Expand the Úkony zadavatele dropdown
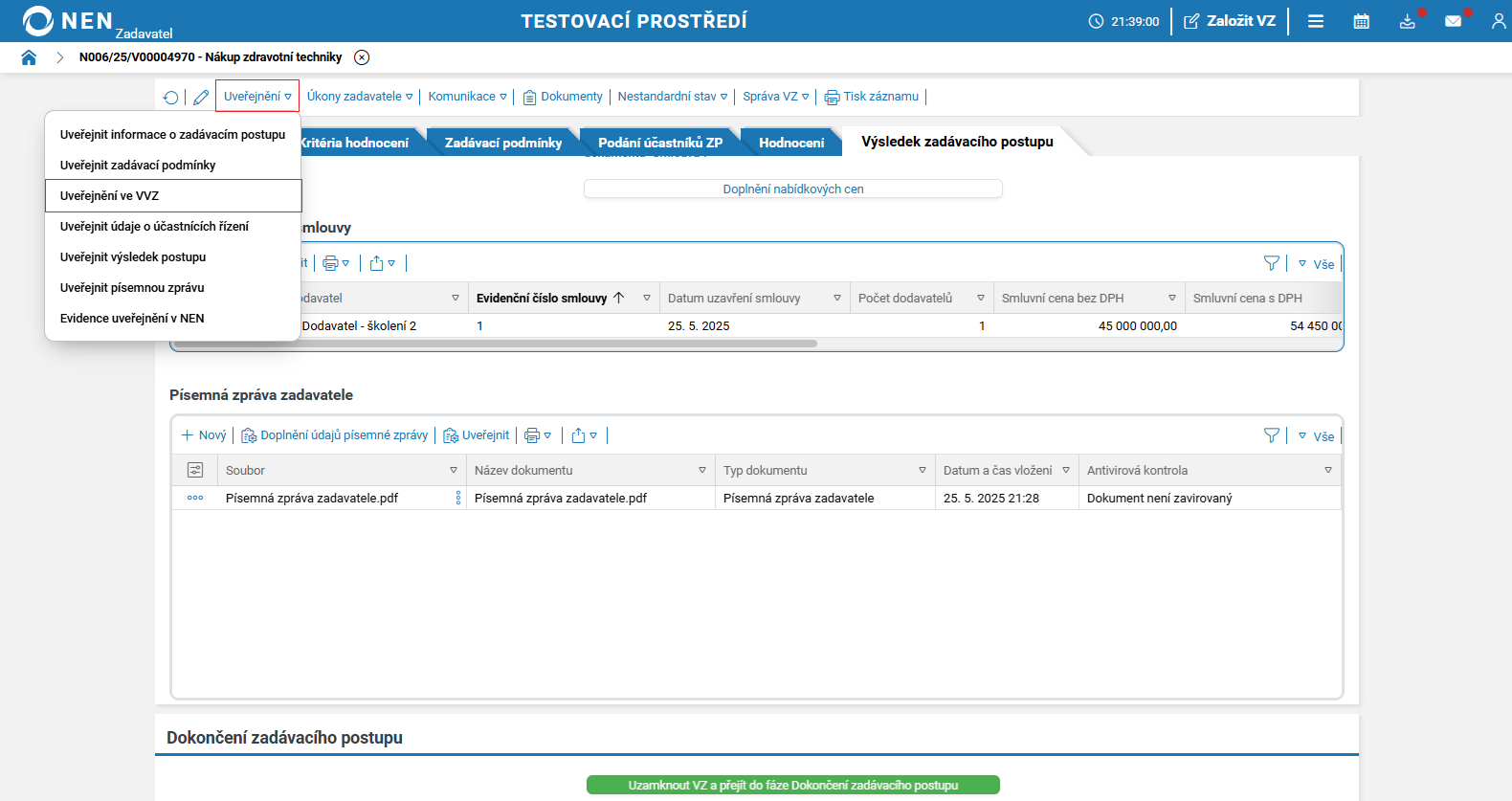 (x=360, y=97)
